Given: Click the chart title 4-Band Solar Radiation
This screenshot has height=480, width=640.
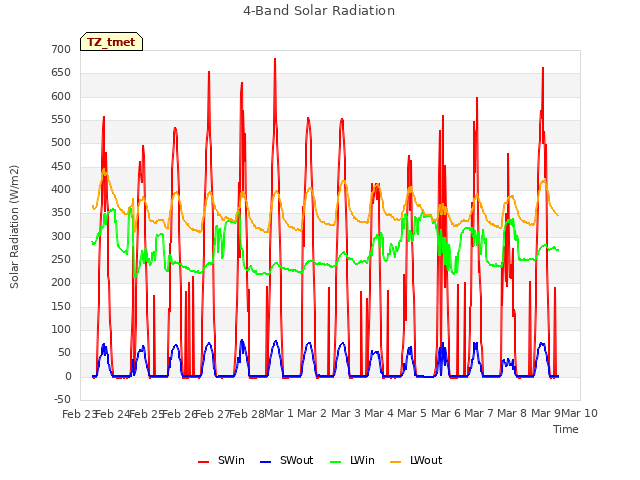Looking at the screenshot, I should point(319,11).
